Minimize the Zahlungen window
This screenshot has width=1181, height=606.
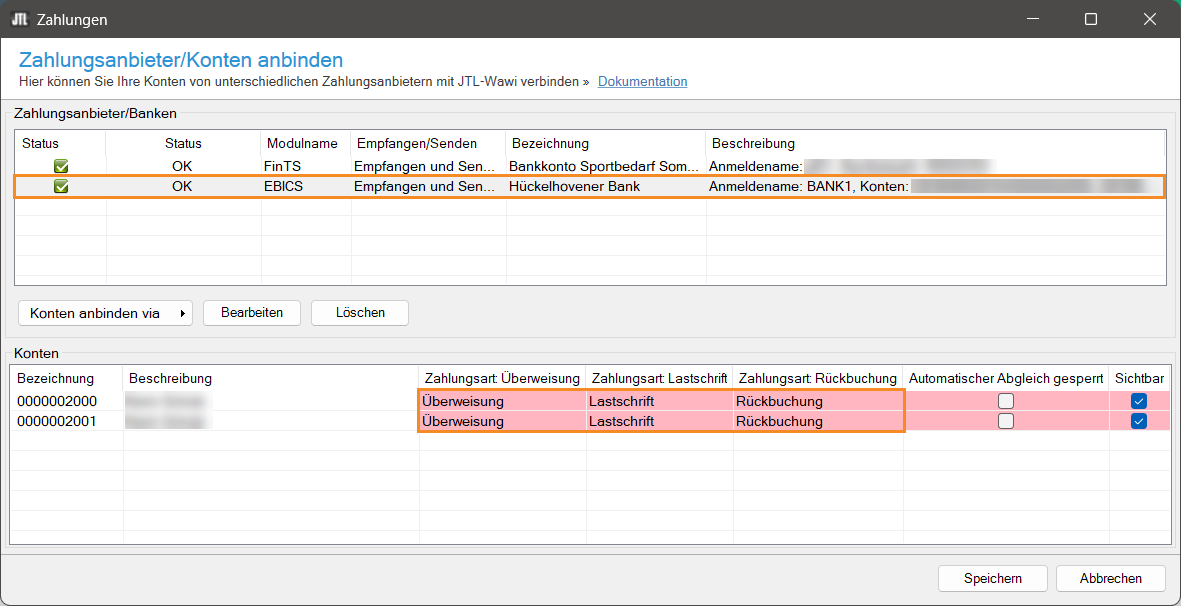[x=1035, y=19]
